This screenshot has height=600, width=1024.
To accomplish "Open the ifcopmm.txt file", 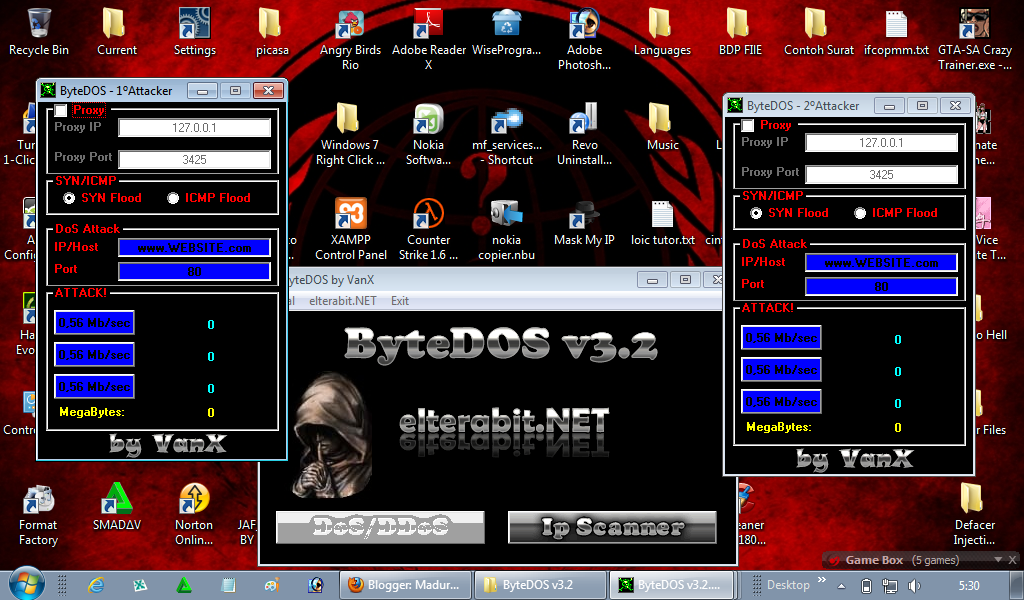I will point(896,32).
